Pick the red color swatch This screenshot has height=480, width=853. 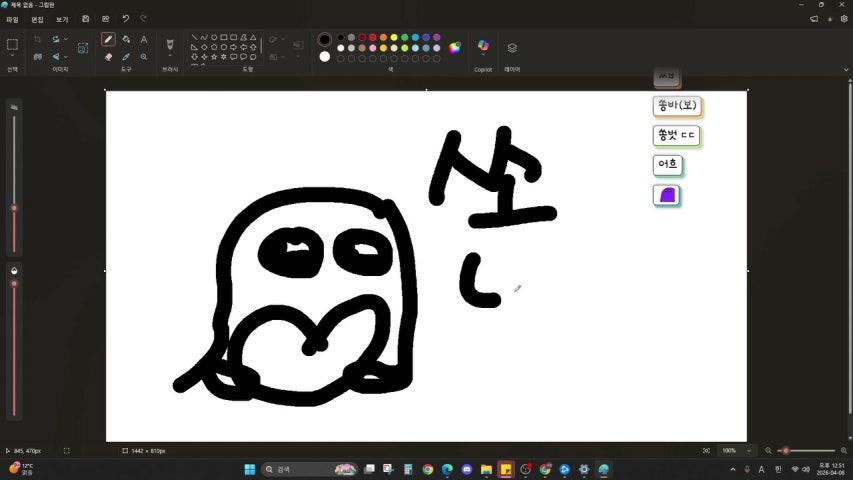373,38
